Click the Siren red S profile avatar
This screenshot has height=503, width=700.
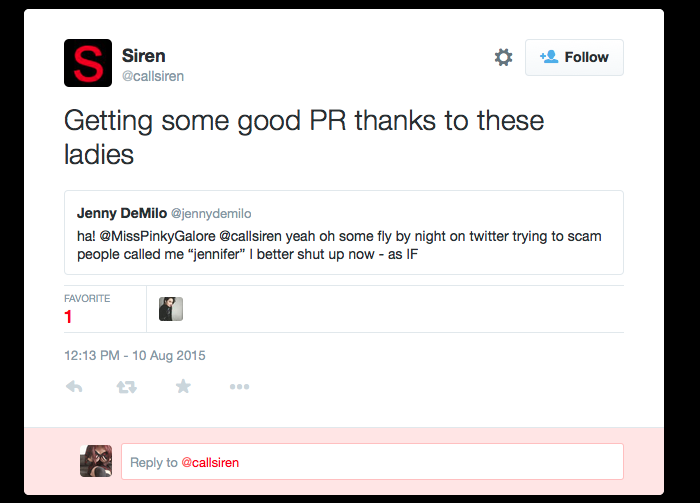coord(88,63)
